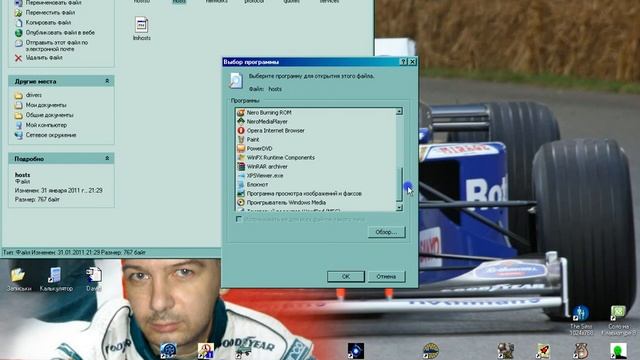Click Отправить этот файл по электронной почте
640x360 pixels.
57,45
